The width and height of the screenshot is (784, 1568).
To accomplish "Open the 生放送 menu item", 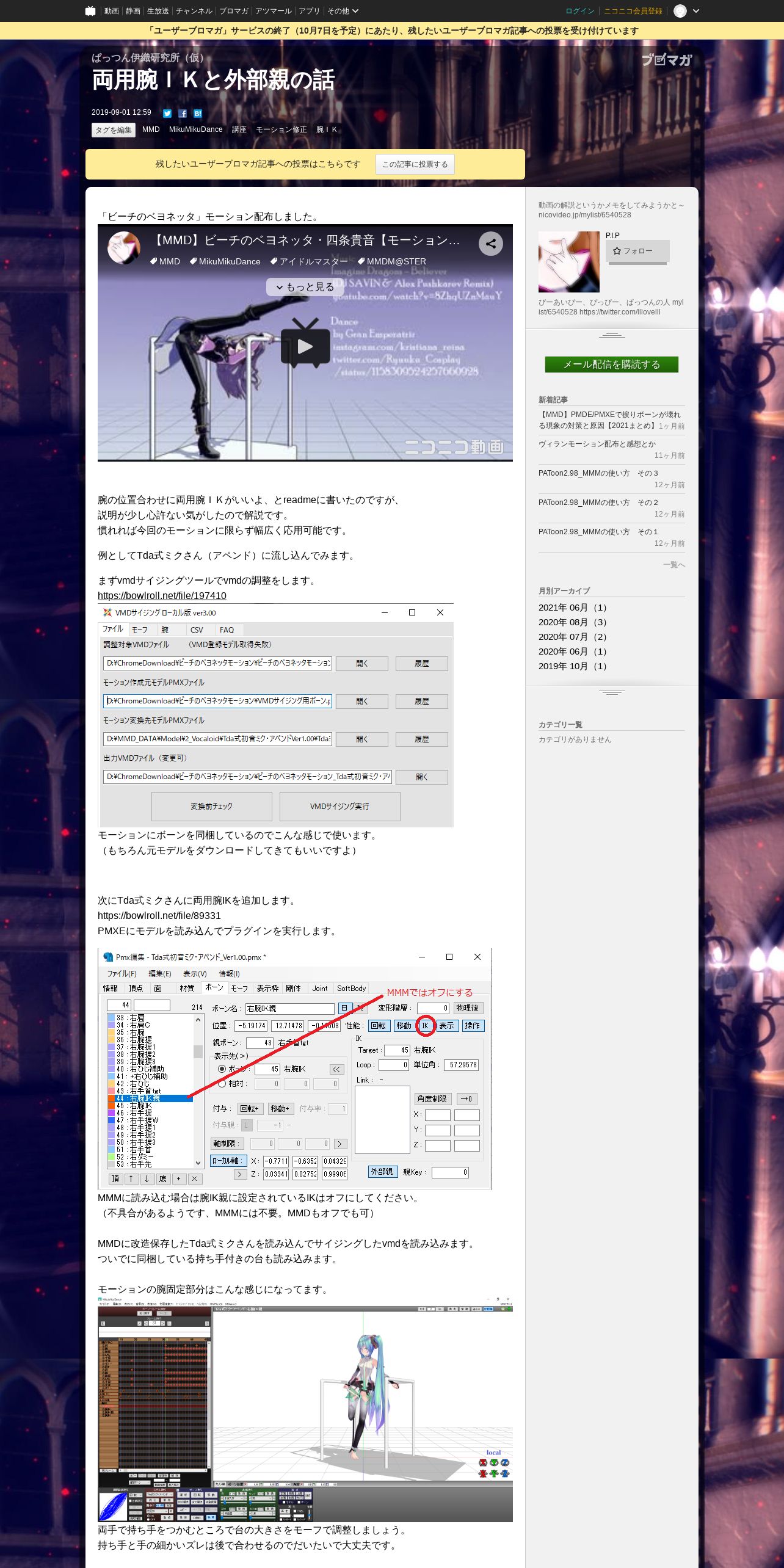I will 158,11.
